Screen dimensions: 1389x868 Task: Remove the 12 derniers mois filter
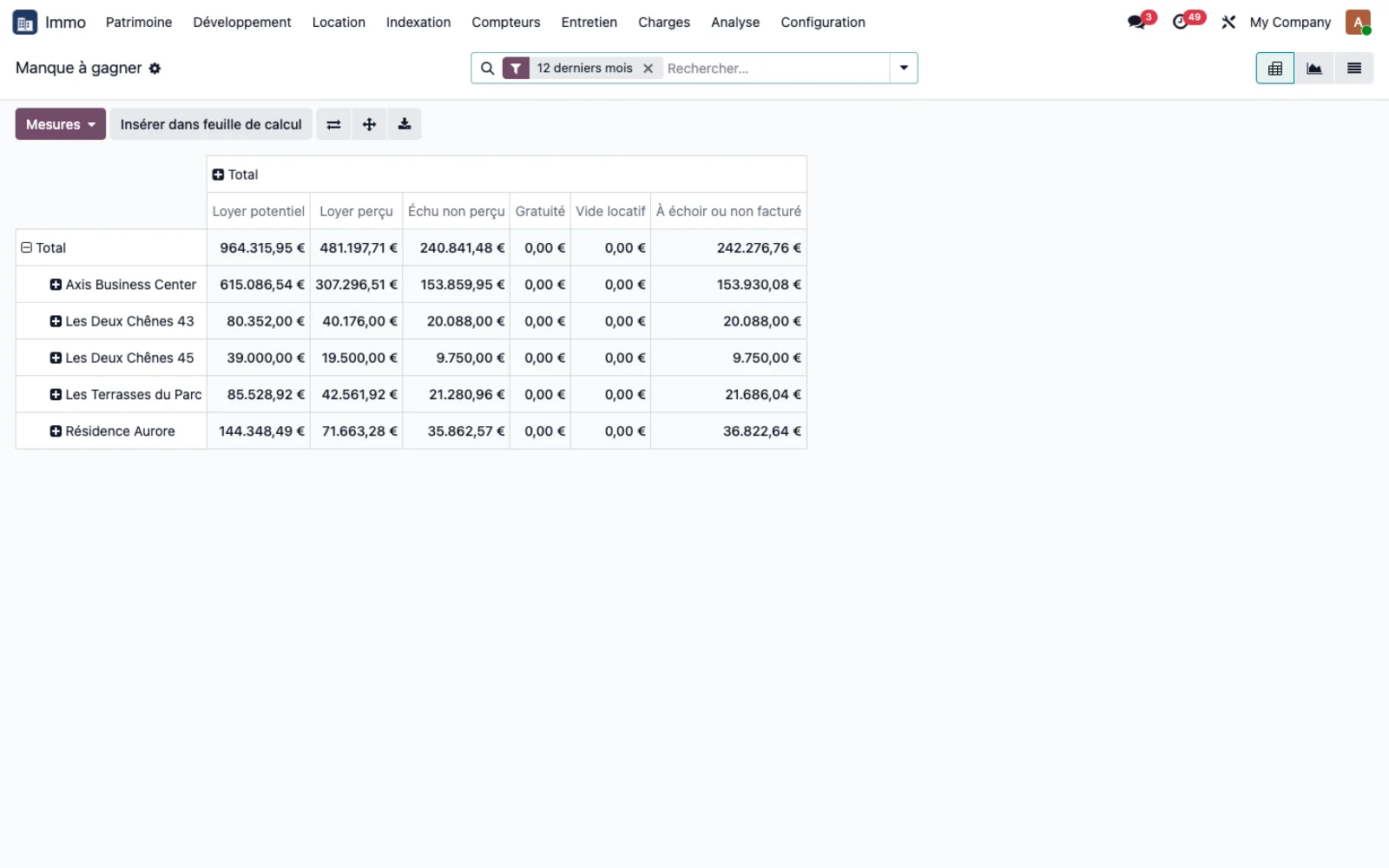pos(648,69)
